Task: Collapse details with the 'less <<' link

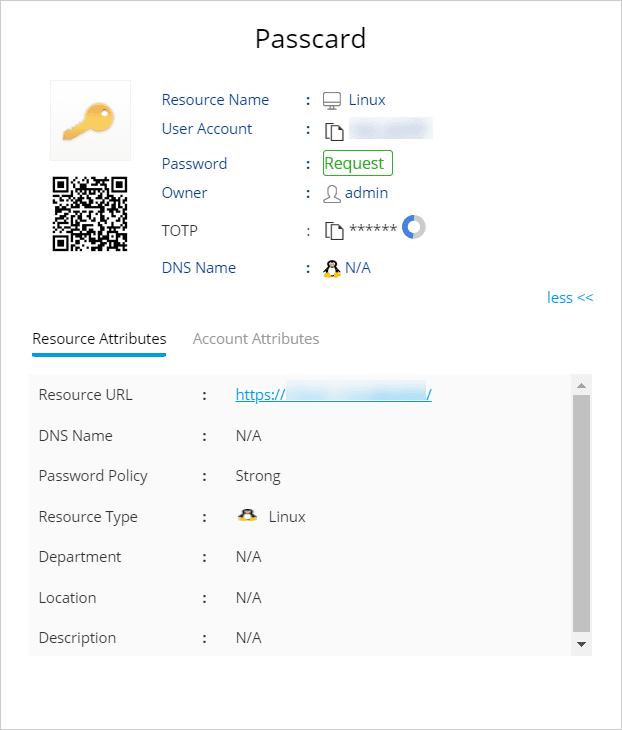Action: (x=570, y=298)
